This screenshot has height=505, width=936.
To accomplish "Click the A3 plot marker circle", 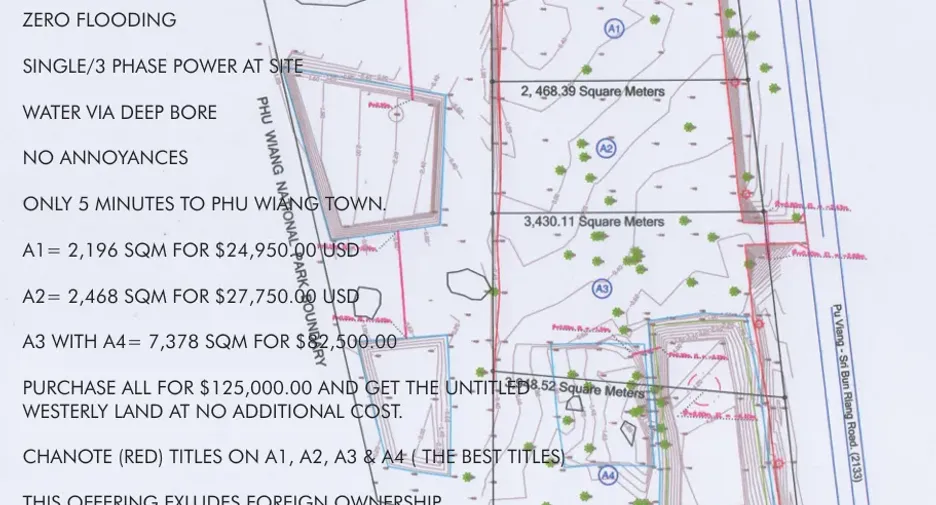I will 602,289.
